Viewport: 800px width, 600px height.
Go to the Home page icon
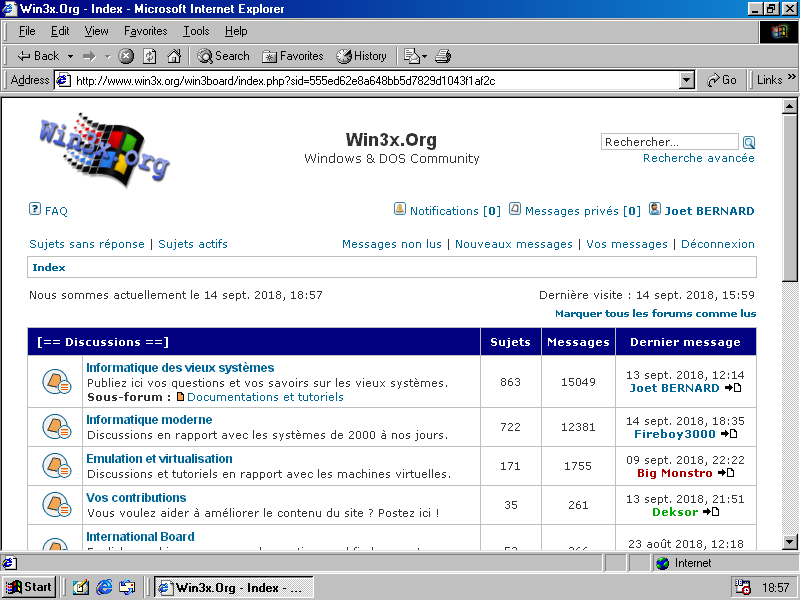pos(174,56)
